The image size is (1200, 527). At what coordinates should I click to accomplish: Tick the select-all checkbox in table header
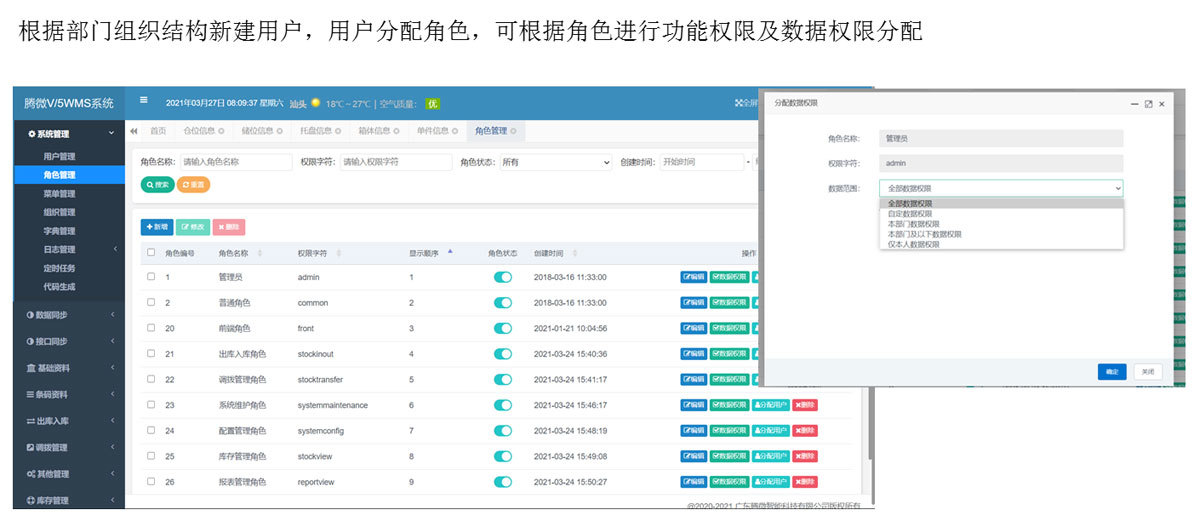point(151,253)
